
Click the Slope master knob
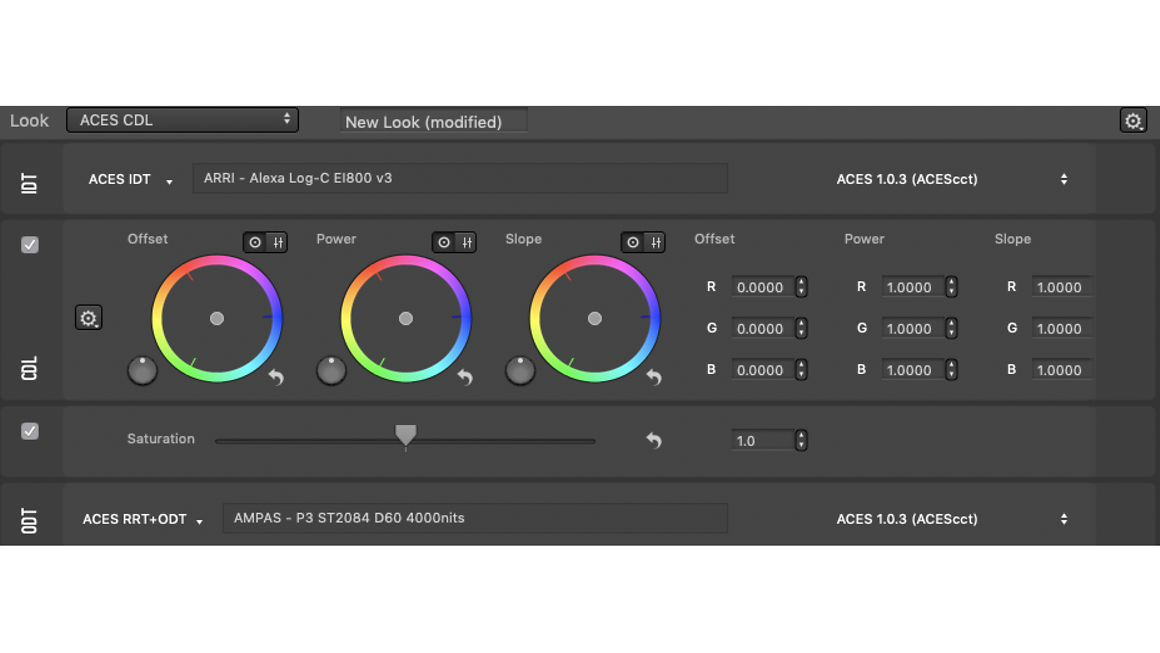tap(520, 371)
